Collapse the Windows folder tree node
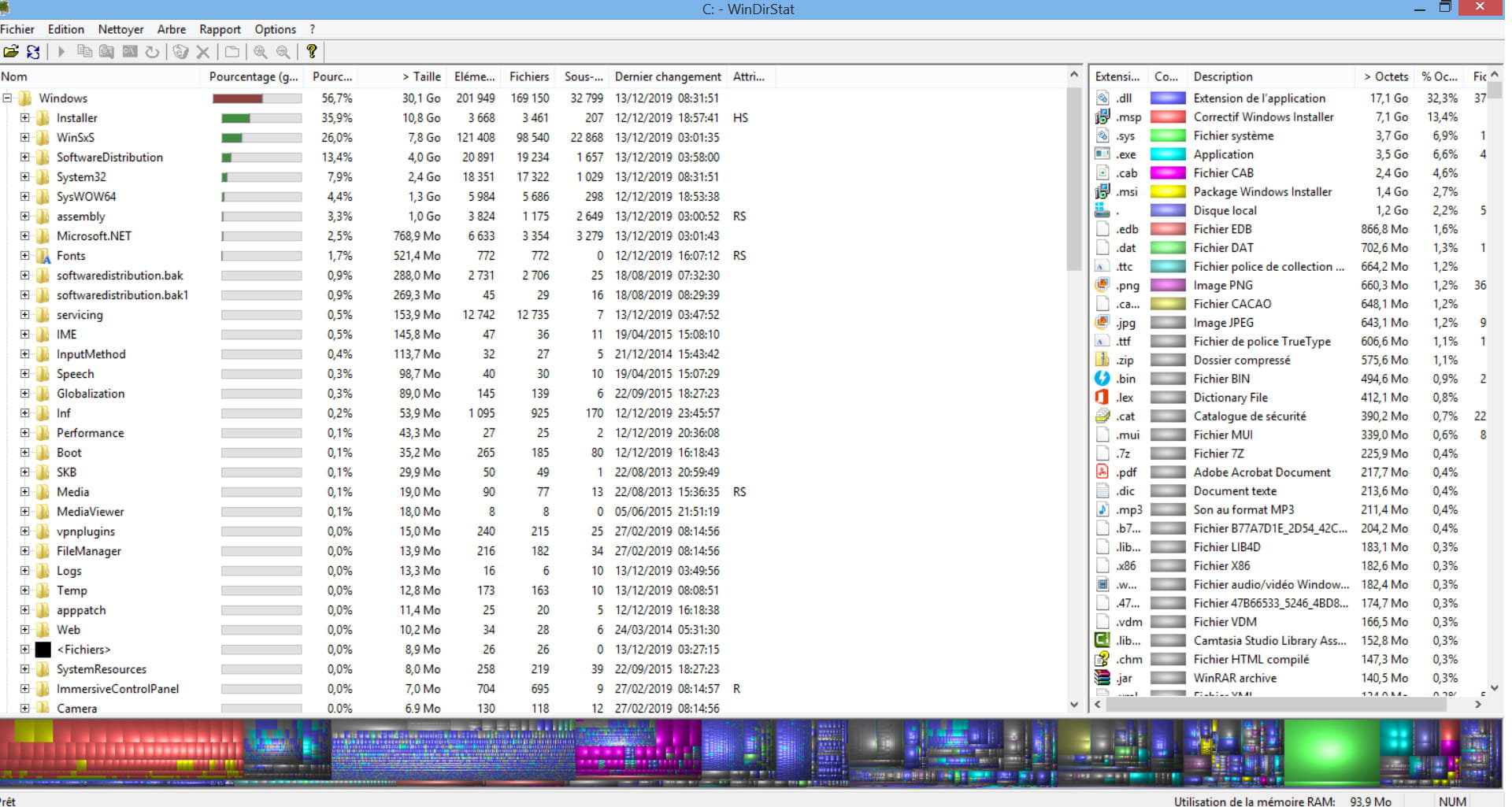 pyautogui.click(x=7, y=98)
